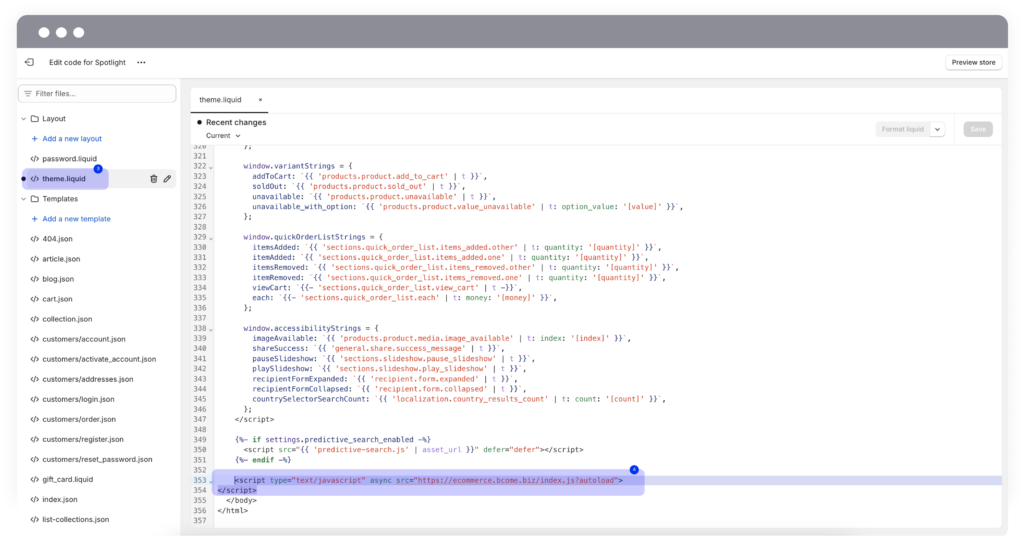
Task: Click the code icon beside gift_card.liquid
Action: [x=35, y=479]
